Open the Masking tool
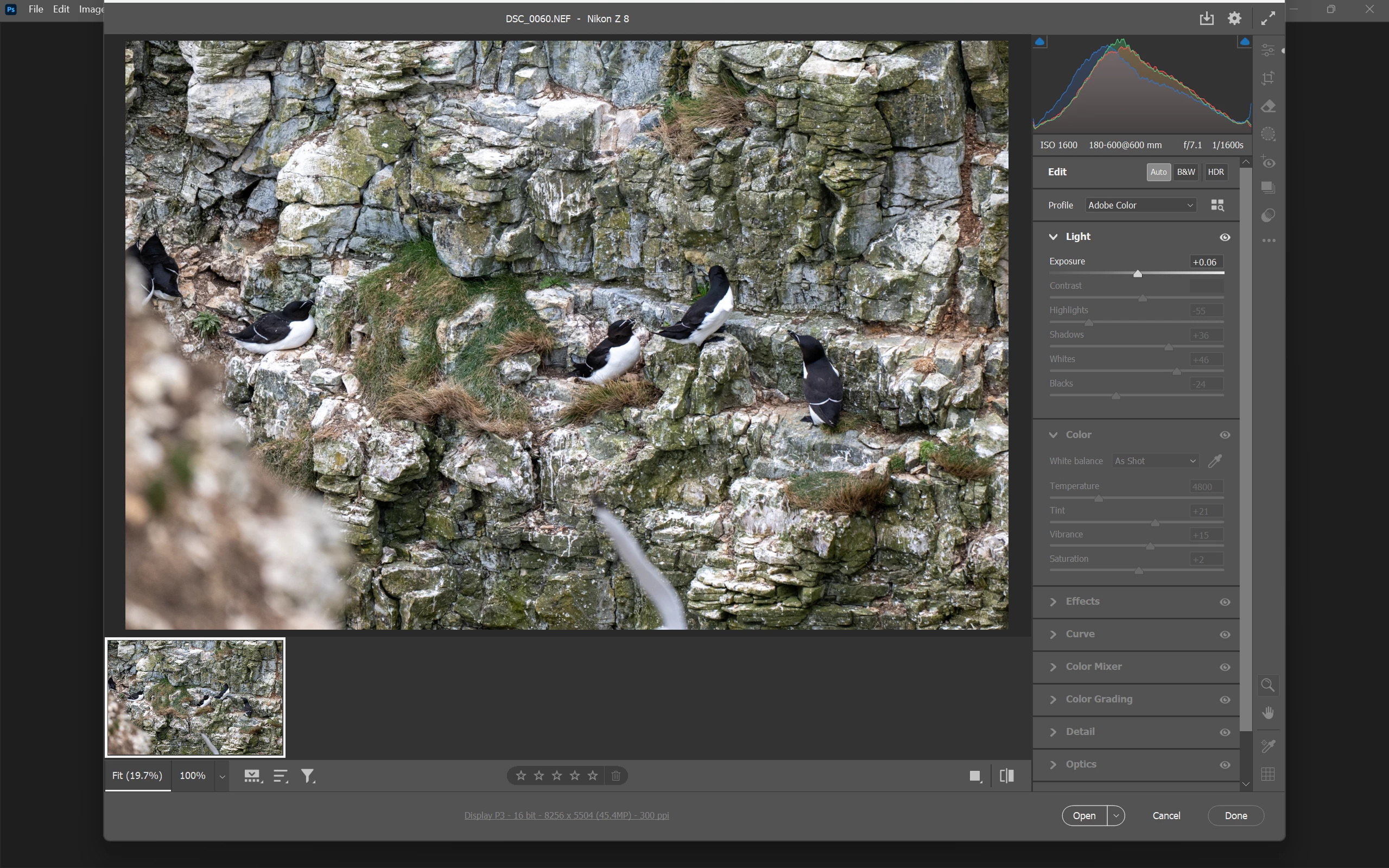The height and width of the screenshot is (868, 1389). [x=1269, y=134]
